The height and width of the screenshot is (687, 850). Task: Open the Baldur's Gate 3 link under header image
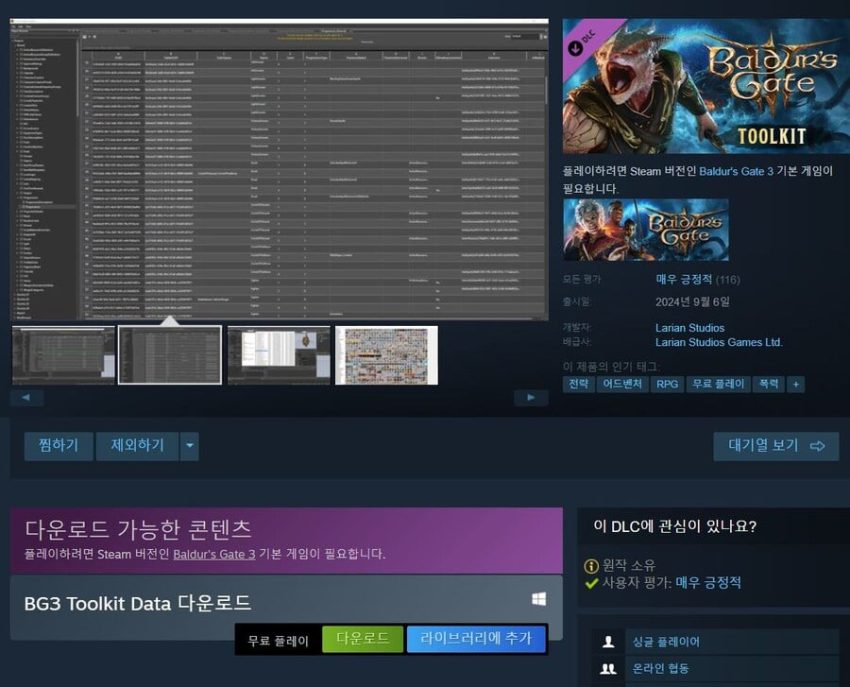click(736, 171)
